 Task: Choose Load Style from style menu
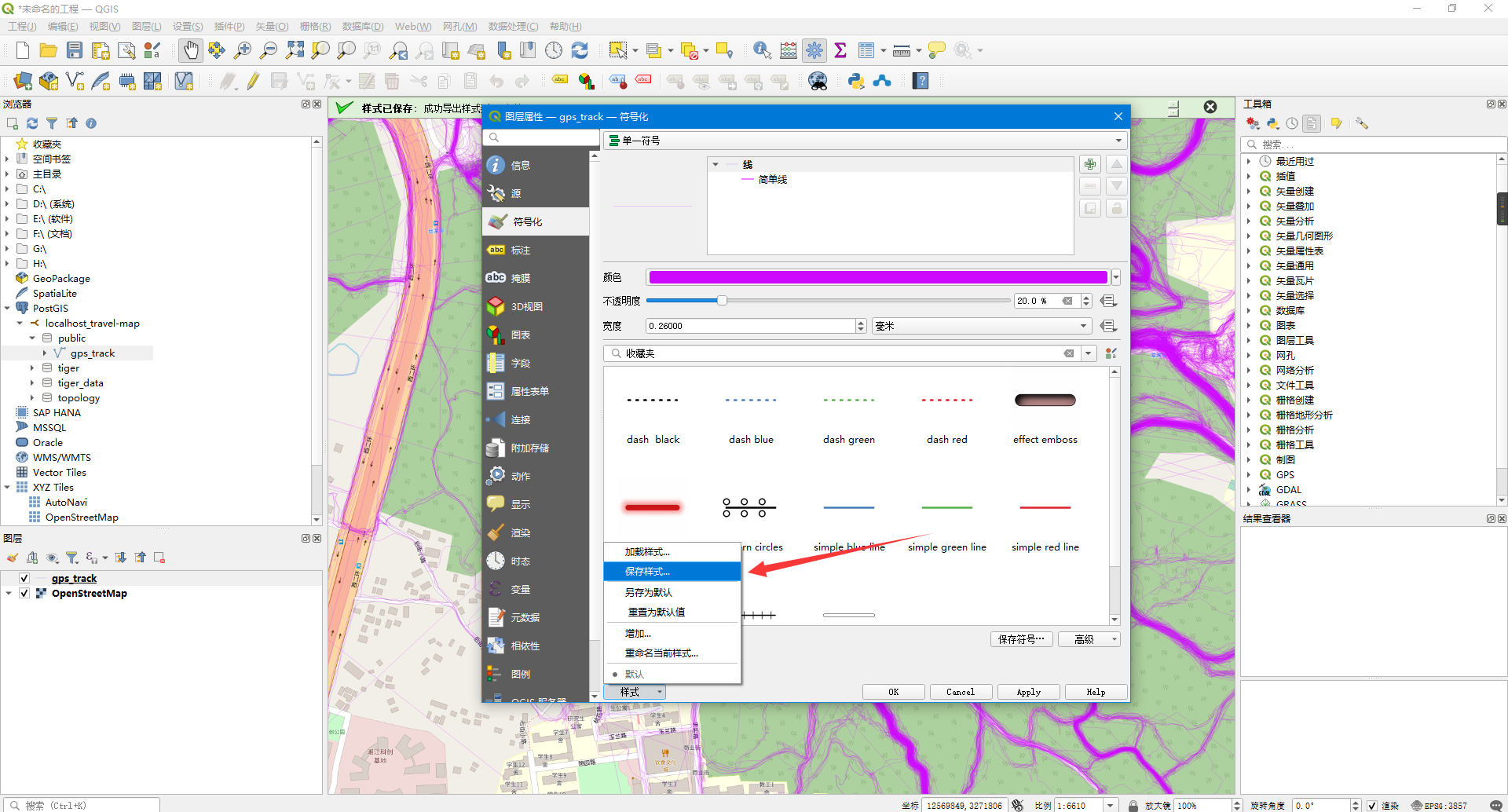[672, 552]
